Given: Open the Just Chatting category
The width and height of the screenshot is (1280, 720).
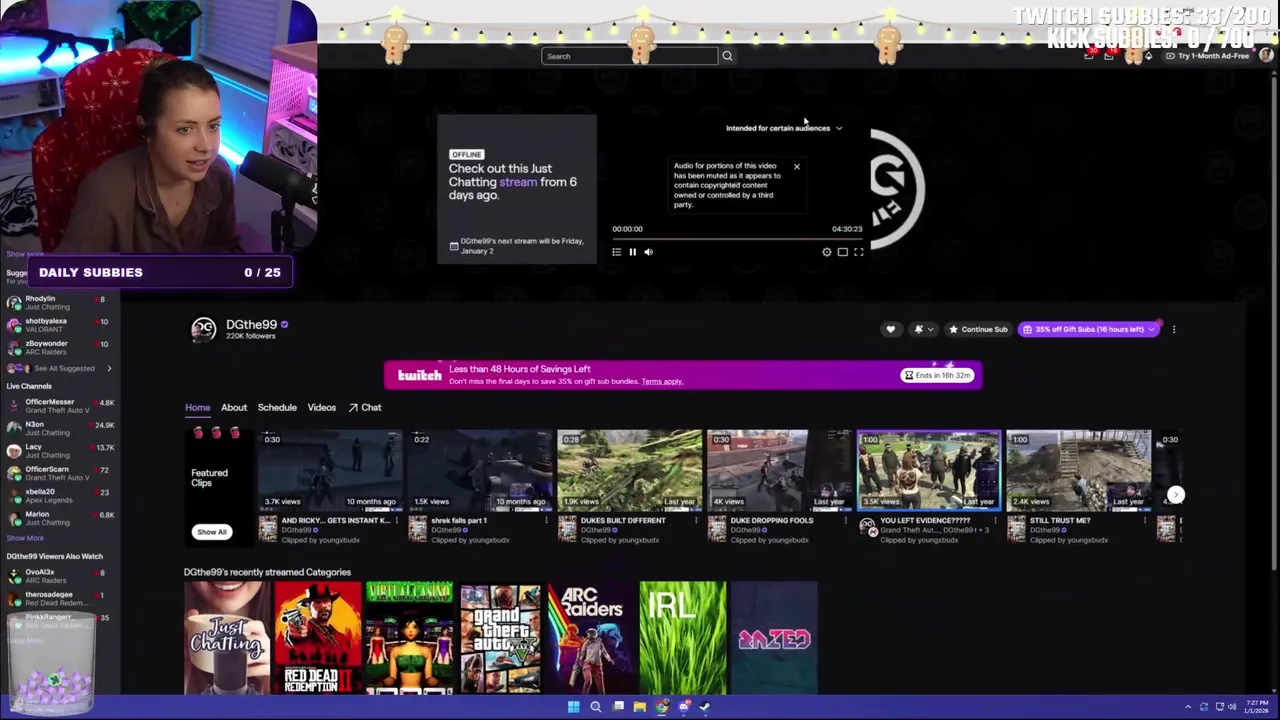Looking at the screenshot, I should coord(227,638).
